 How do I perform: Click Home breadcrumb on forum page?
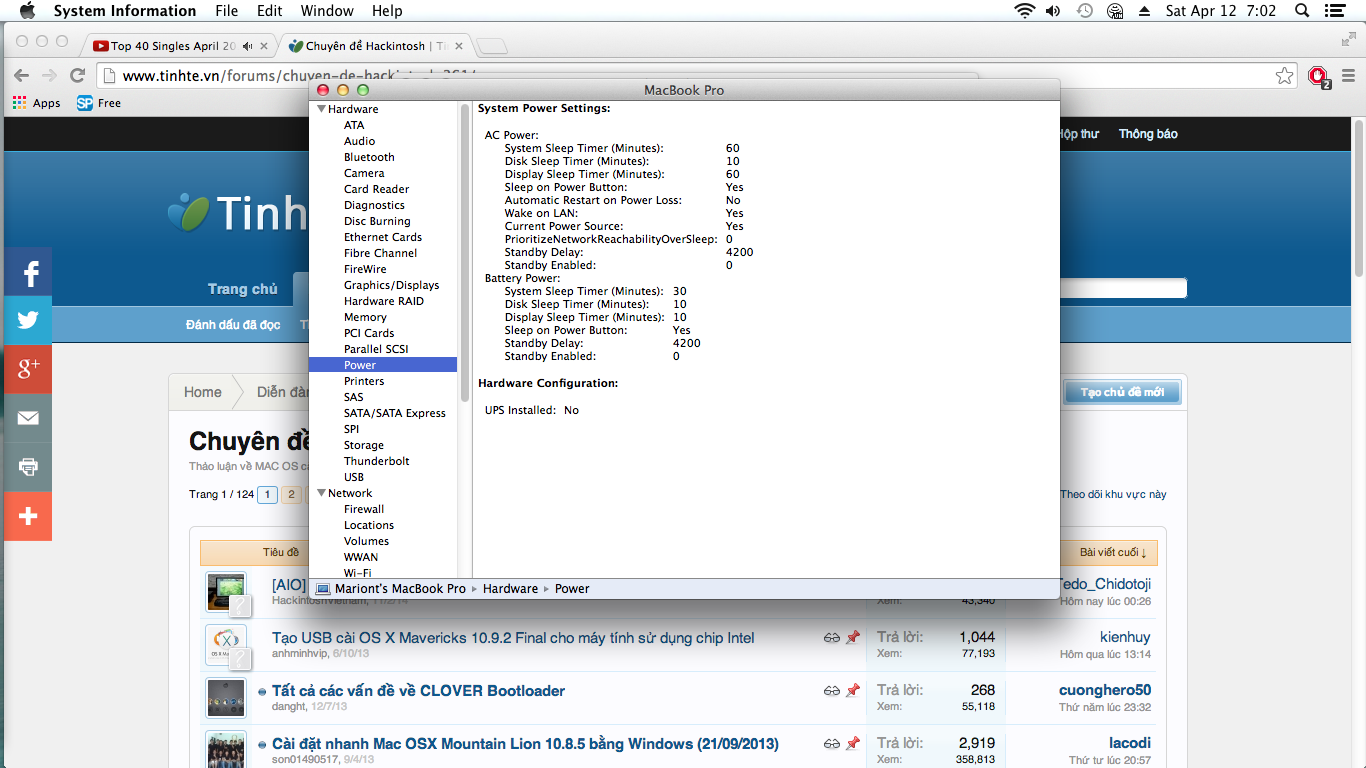(x=203, y=392)
